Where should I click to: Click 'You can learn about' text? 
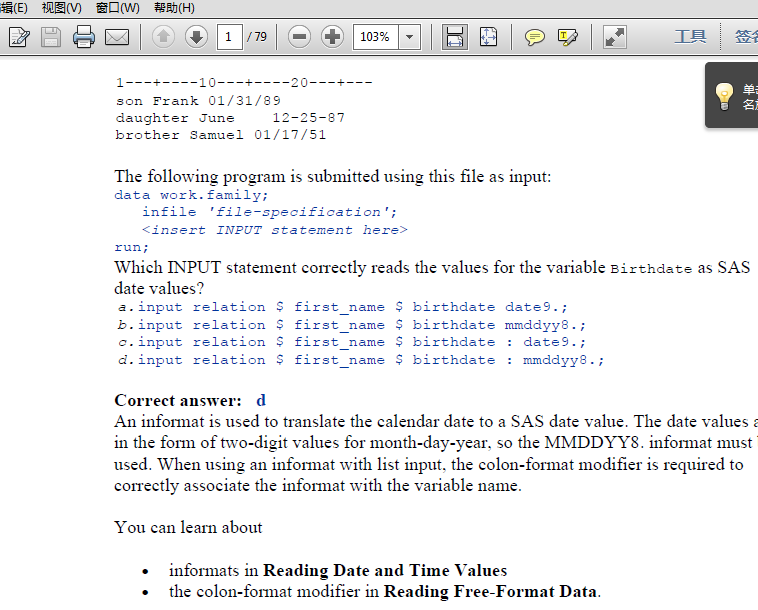(188, 527)
